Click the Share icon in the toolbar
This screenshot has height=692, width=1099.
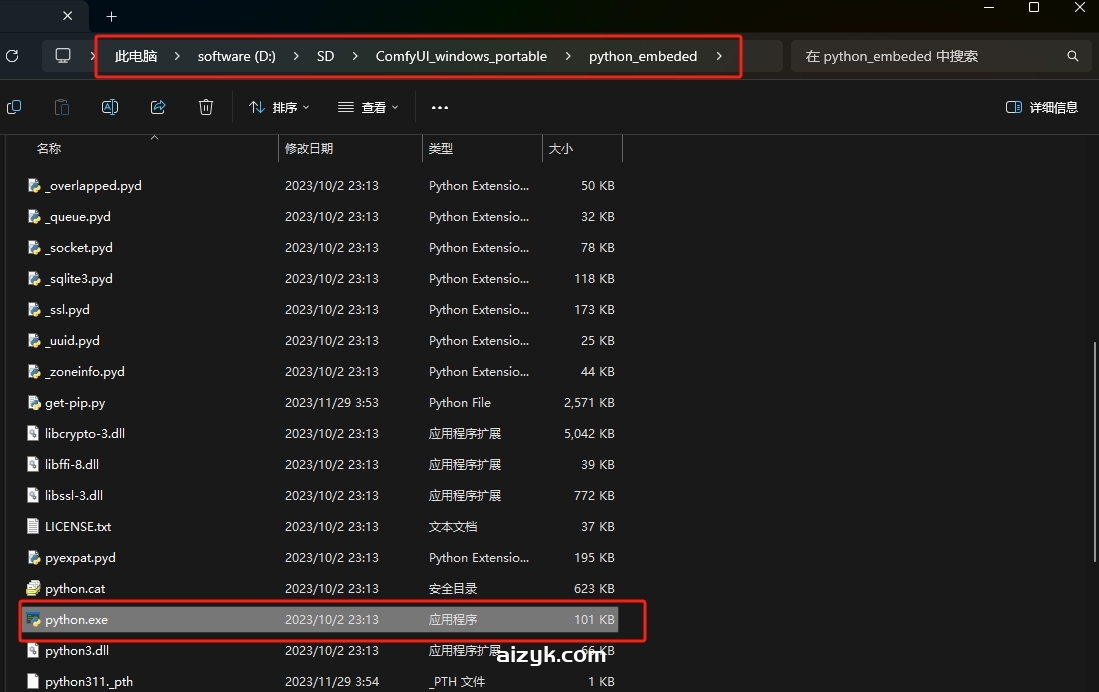click(x=158, y=106)
